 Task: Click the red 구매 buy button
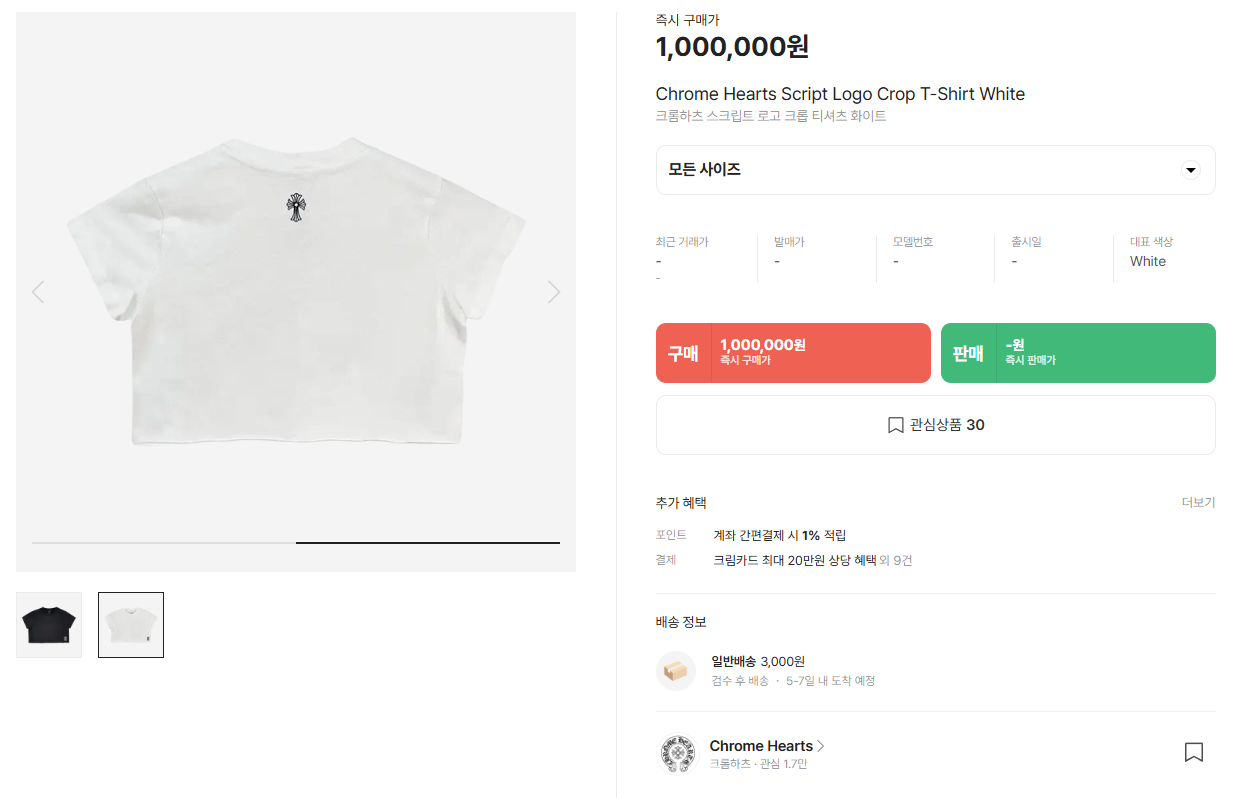(793, 353)
